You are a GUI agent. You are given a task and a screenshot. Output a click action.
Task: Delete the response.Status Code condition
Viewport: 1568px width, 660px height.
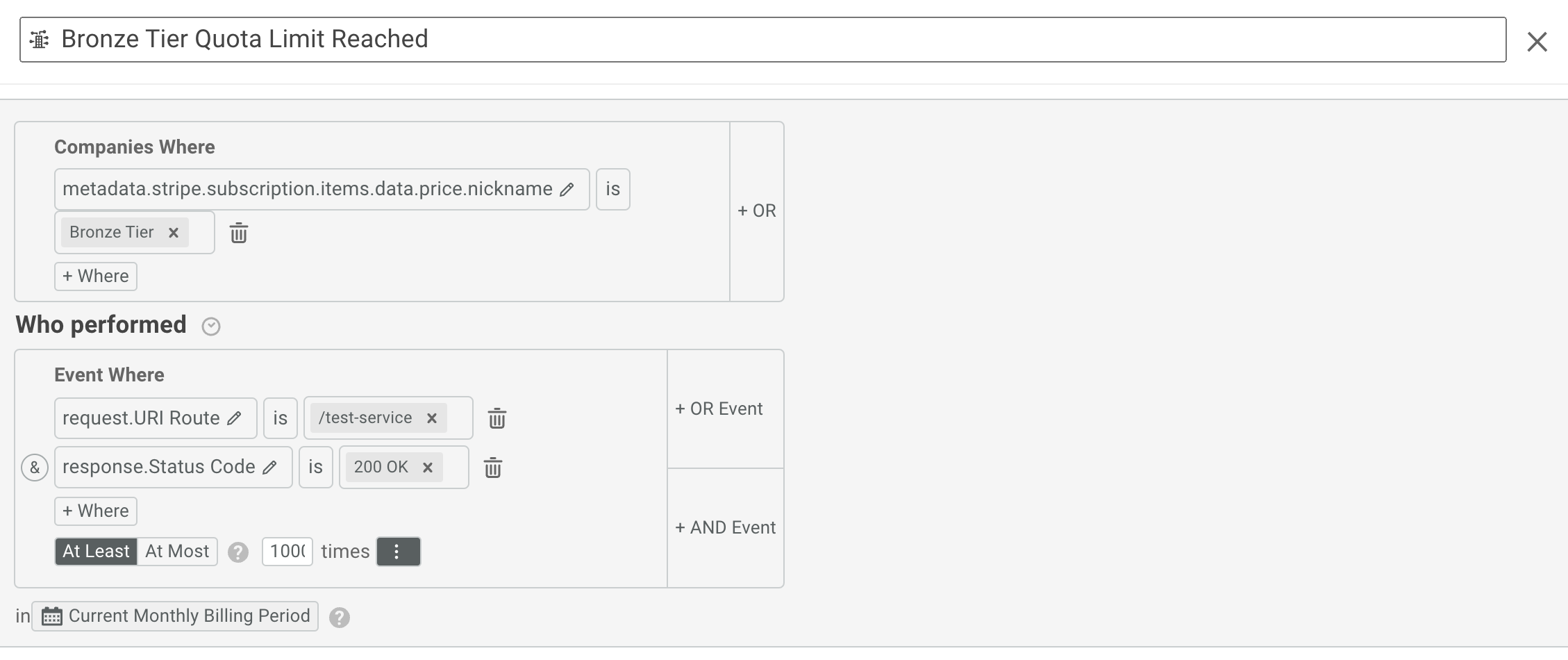click(x=492, y=468)
